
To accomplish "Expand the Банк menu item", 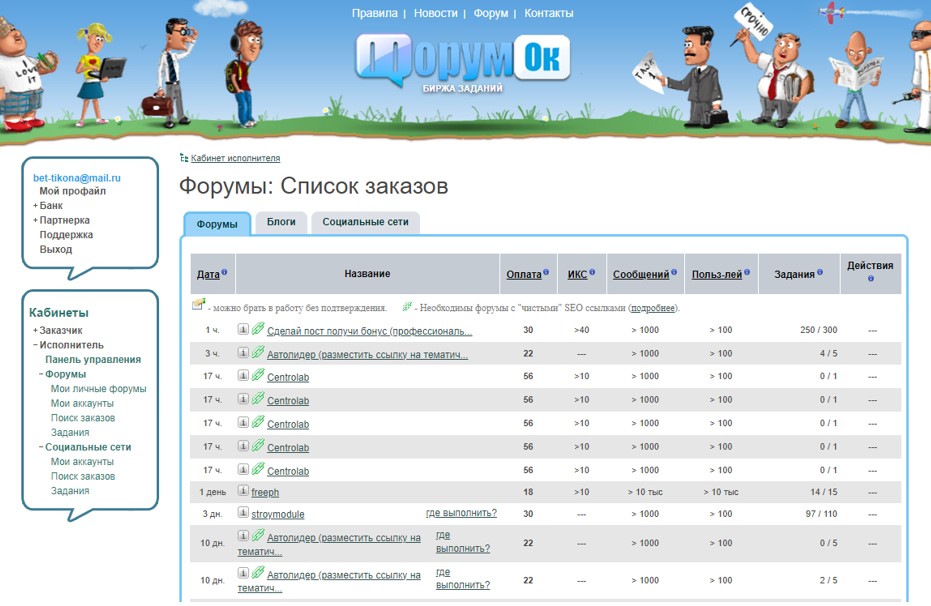I will click(x=35, y=206).
